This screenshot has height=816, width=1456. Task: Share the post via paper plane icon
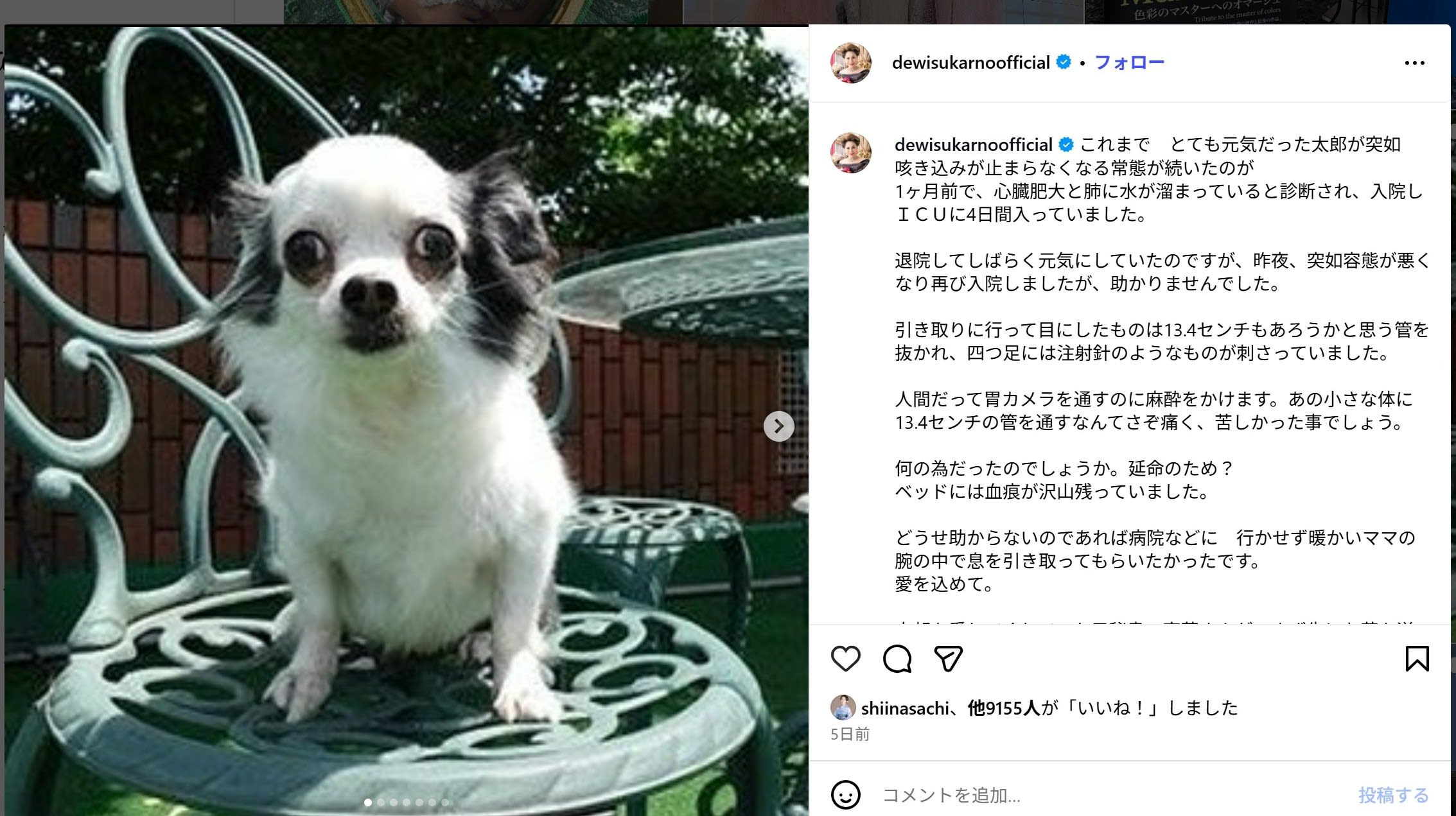click(948, 659)
